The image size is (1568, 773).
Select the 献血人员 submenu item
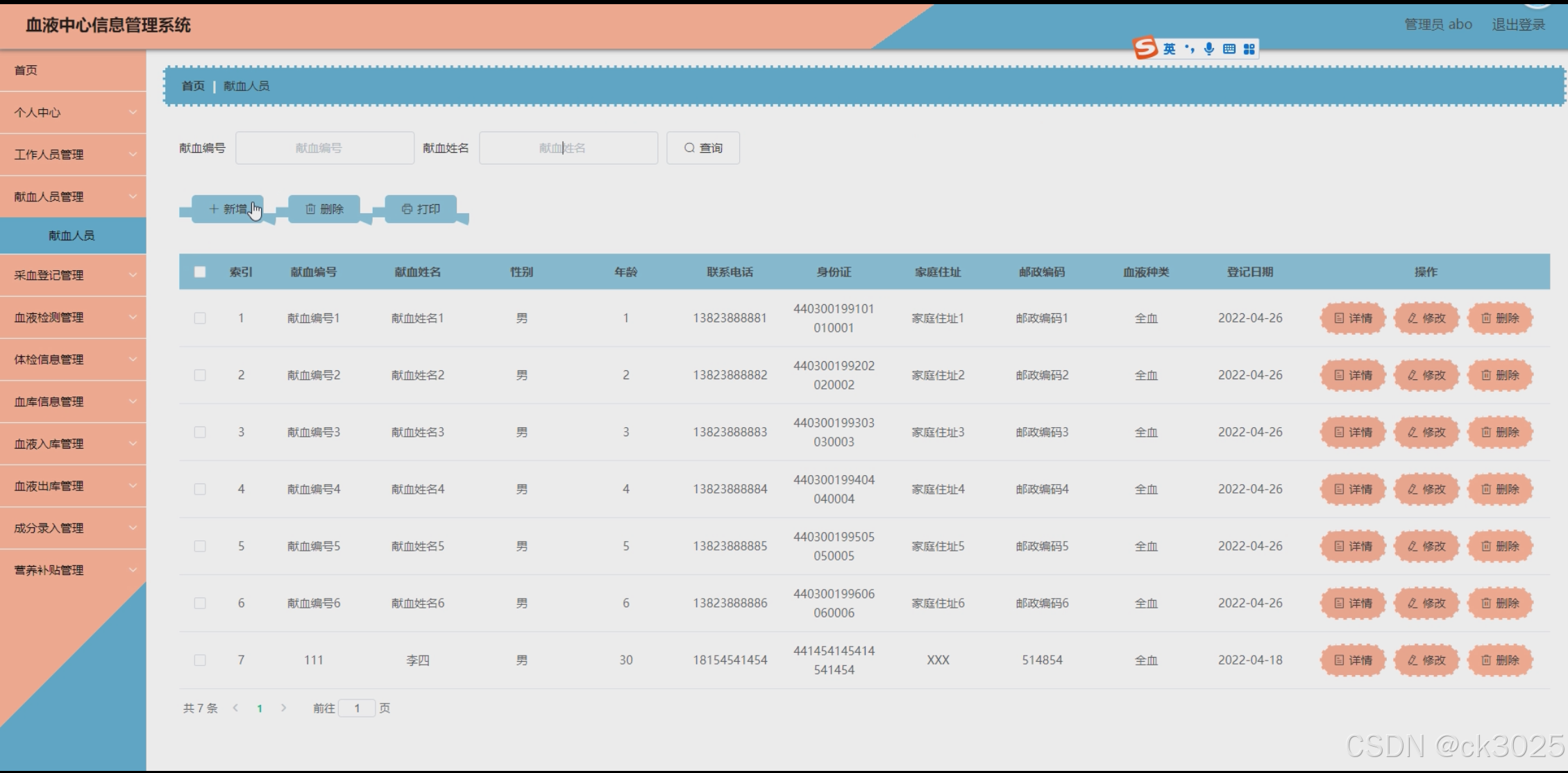click(71, 235)
